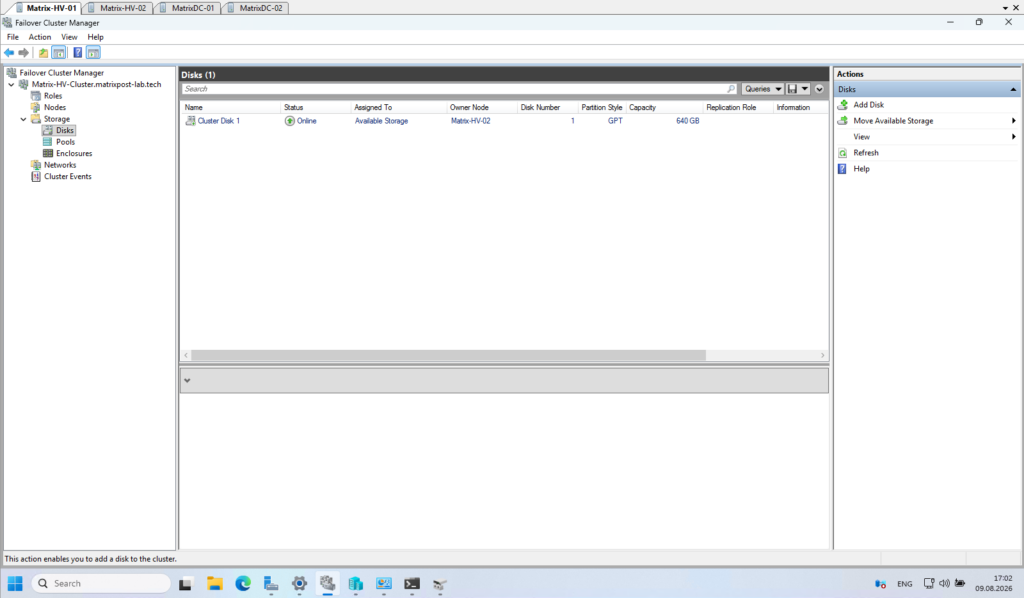Open the View menu in the menu bar

click(69, 37)
